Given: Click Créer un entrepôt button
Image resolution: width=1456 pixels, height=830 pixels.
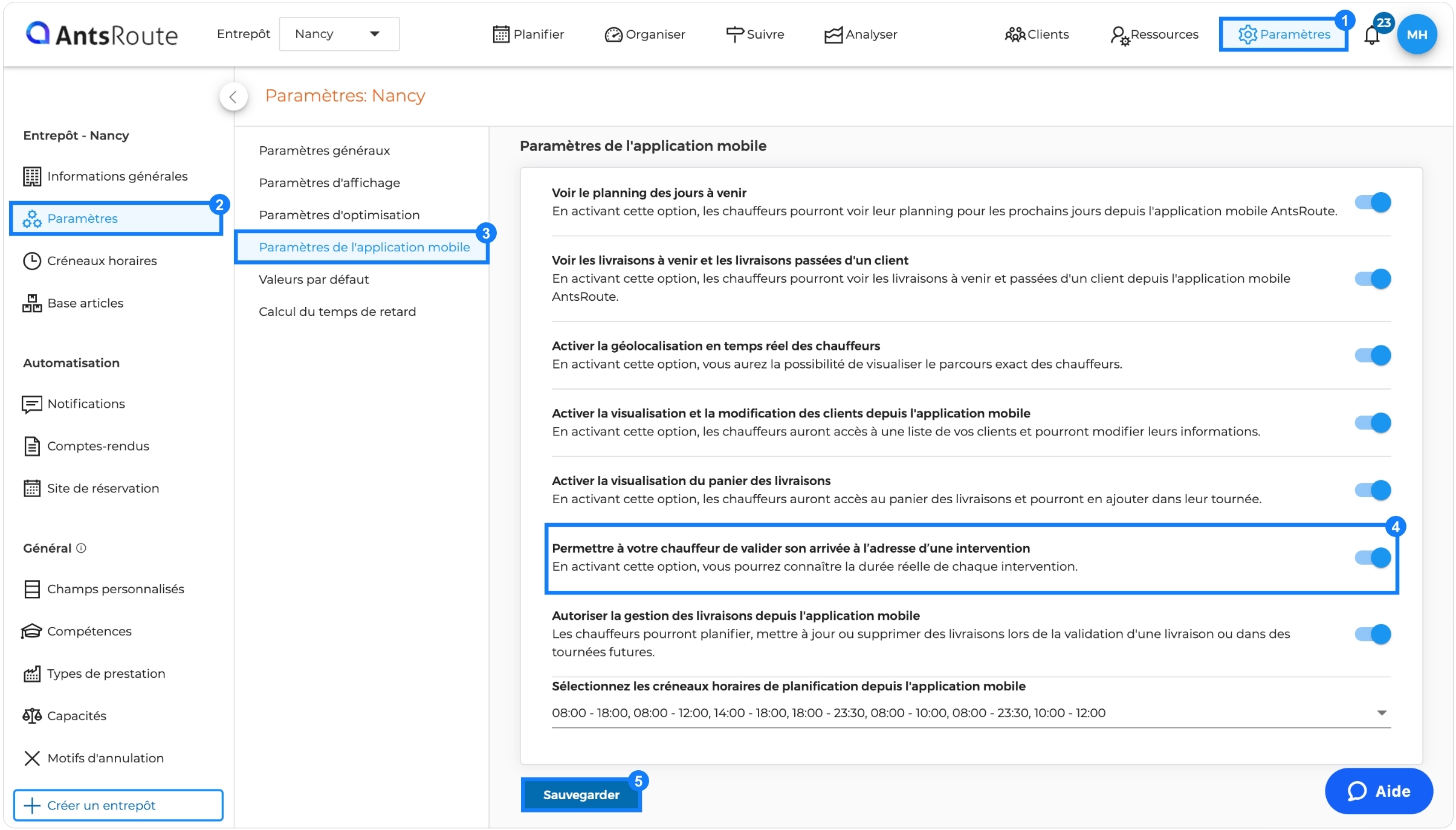Looking at the screenshot, I should point(118,805).
